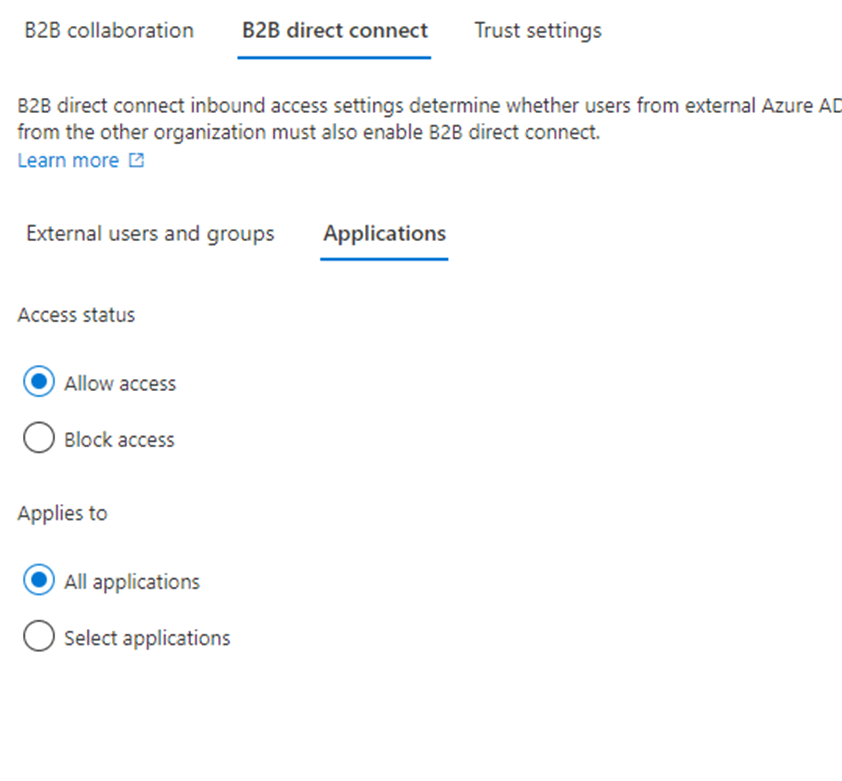Image resolution: width=842 pixels, height=781 pixels.
Task: Select the B2B direct connect tab
Action: coord(334,30)
